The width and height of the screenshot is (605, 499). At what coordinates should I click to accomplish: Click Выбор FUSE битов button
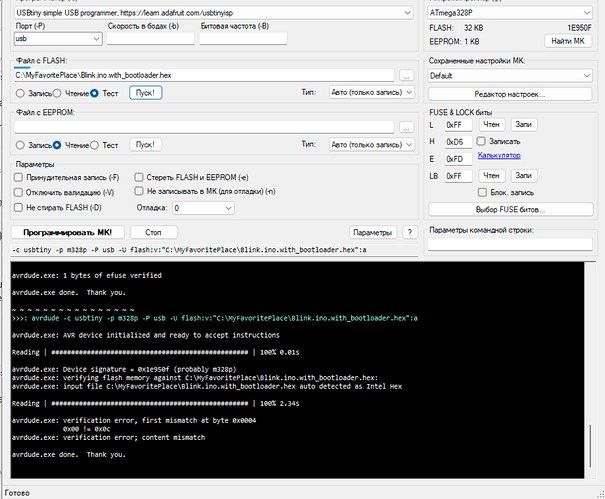tap(510, 209)
